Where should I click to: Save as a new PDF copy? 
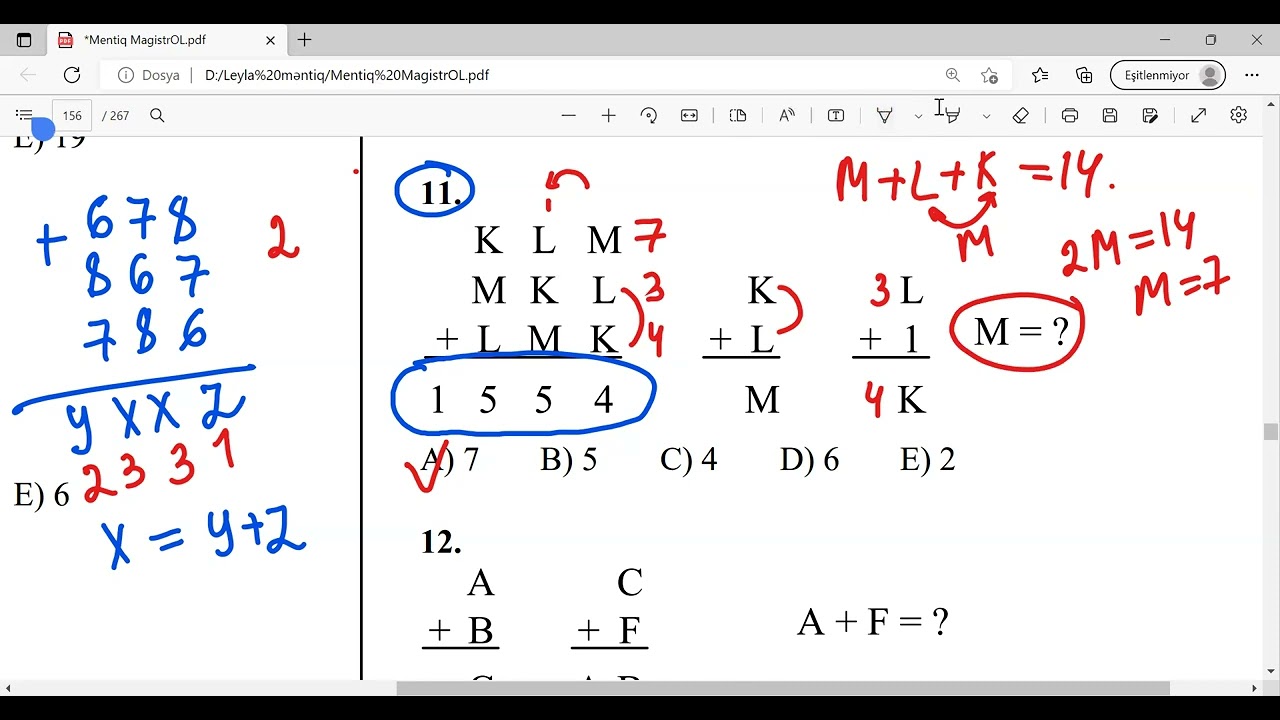pyautogui.click(x=1150, y=116)
